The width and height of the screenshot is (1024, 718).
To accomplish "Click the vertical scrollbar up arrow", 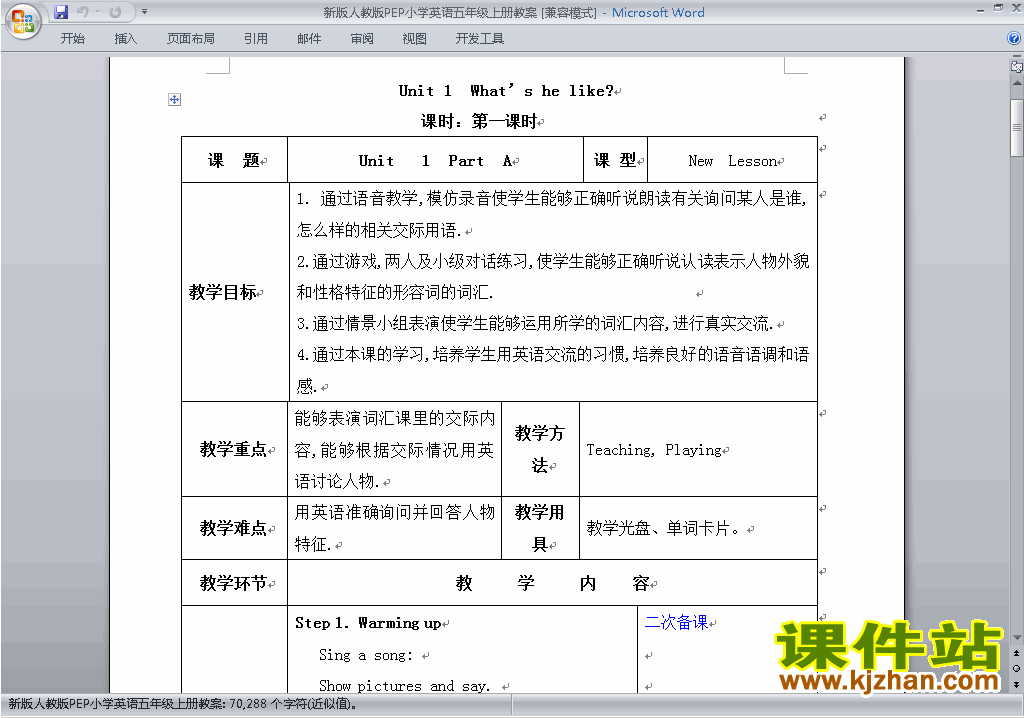I will (1016, 83).
